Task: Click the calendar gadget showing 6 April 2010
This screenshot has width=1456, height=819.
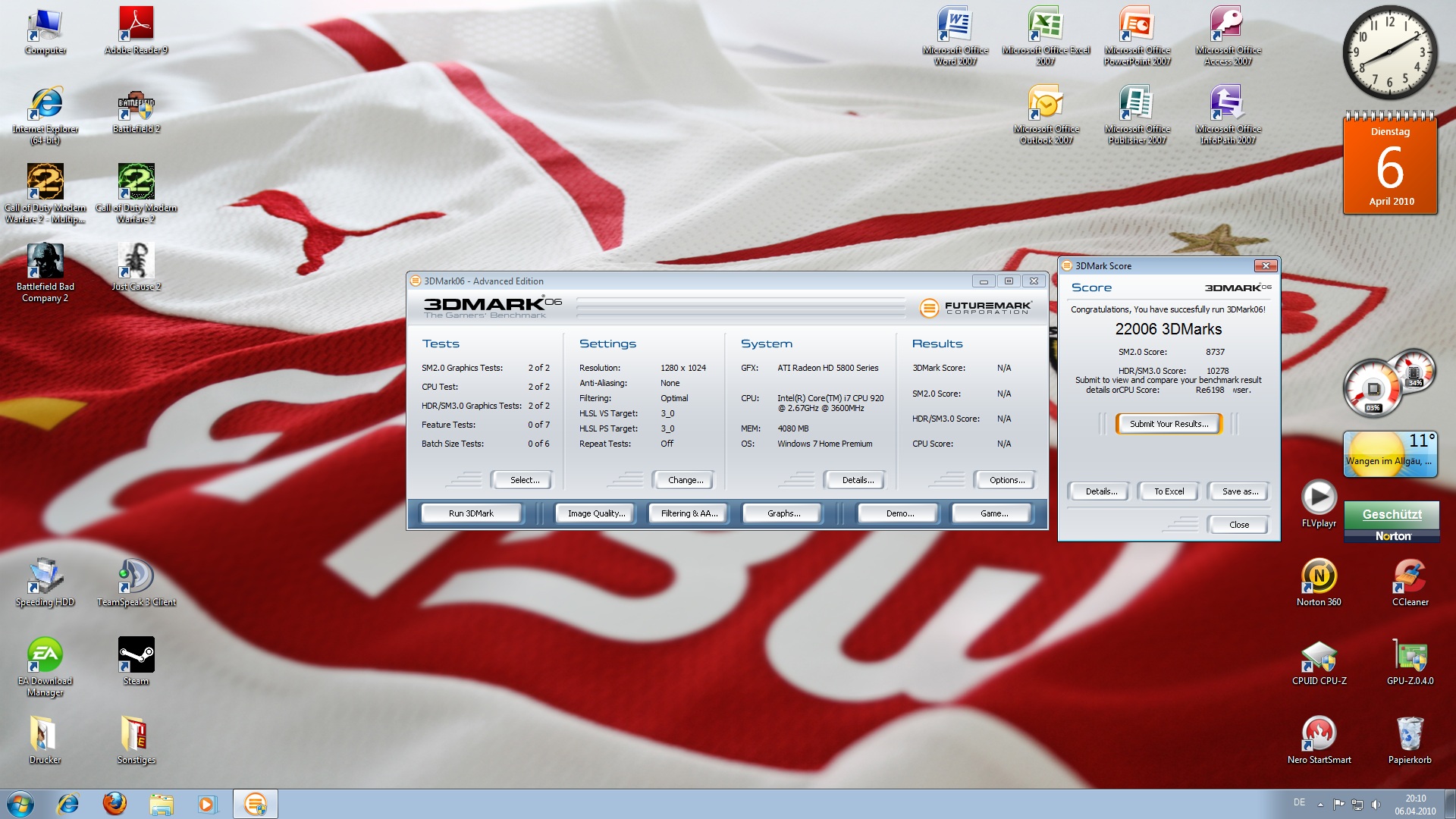Action: click(x=1390, y=162)
